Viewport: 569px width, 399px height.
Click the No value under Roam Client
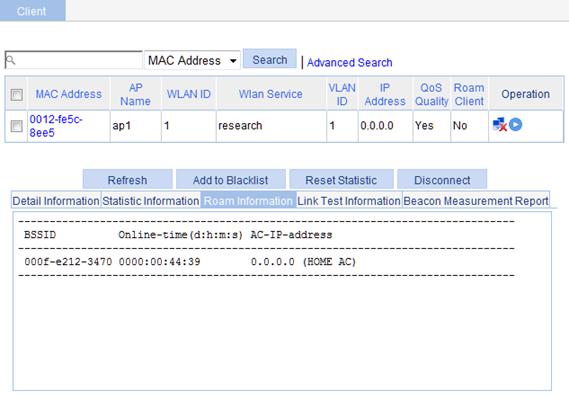click(x=460, y=126)
